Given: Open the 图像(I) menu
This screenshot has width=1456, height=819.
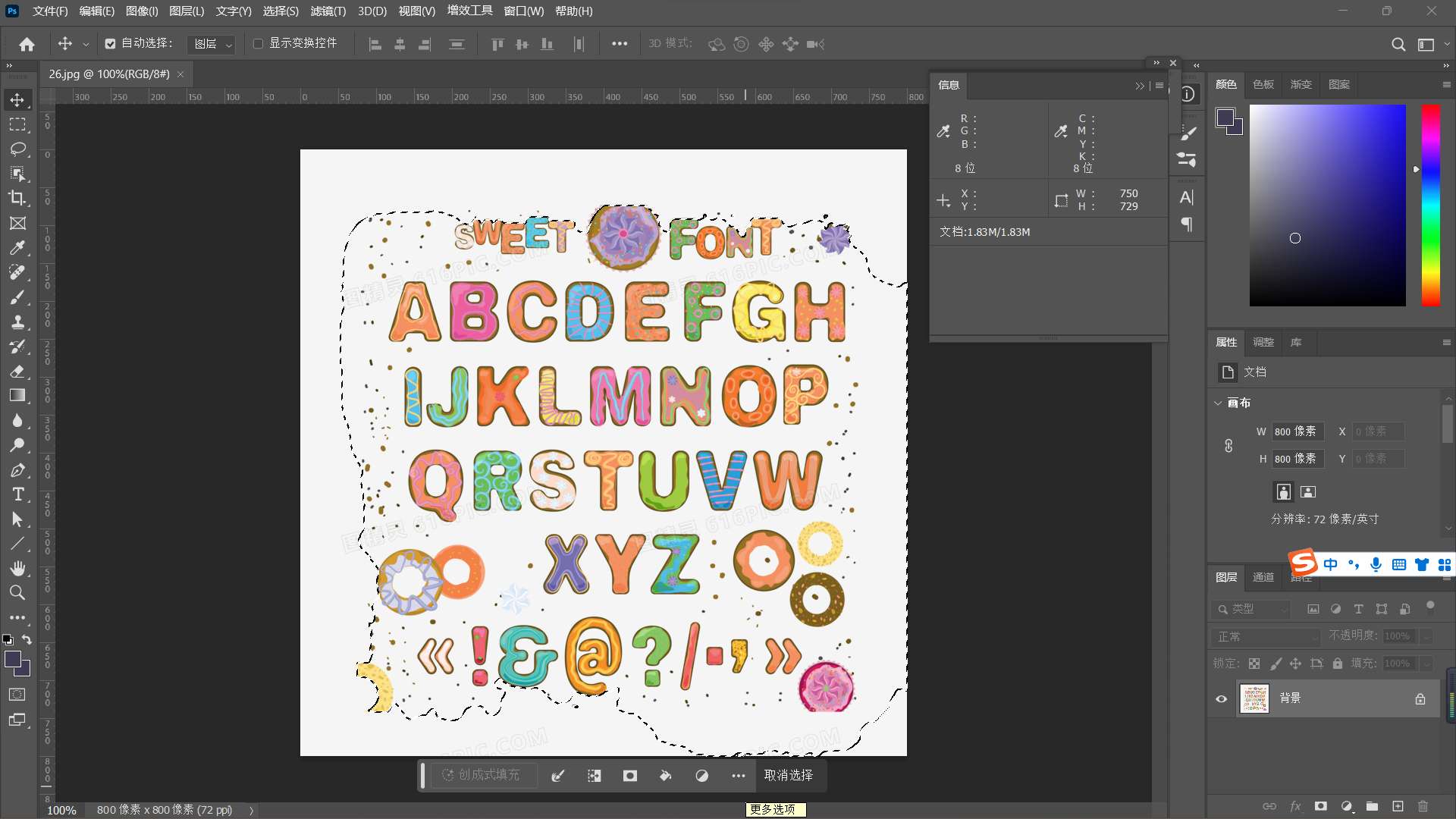Looking at the screenshot, I should 142,11.
